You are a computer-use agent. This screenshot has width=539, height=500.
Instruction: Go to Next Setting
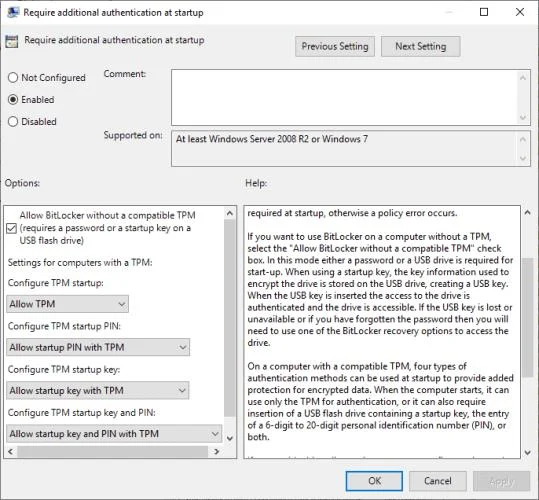tap(421, 46)
